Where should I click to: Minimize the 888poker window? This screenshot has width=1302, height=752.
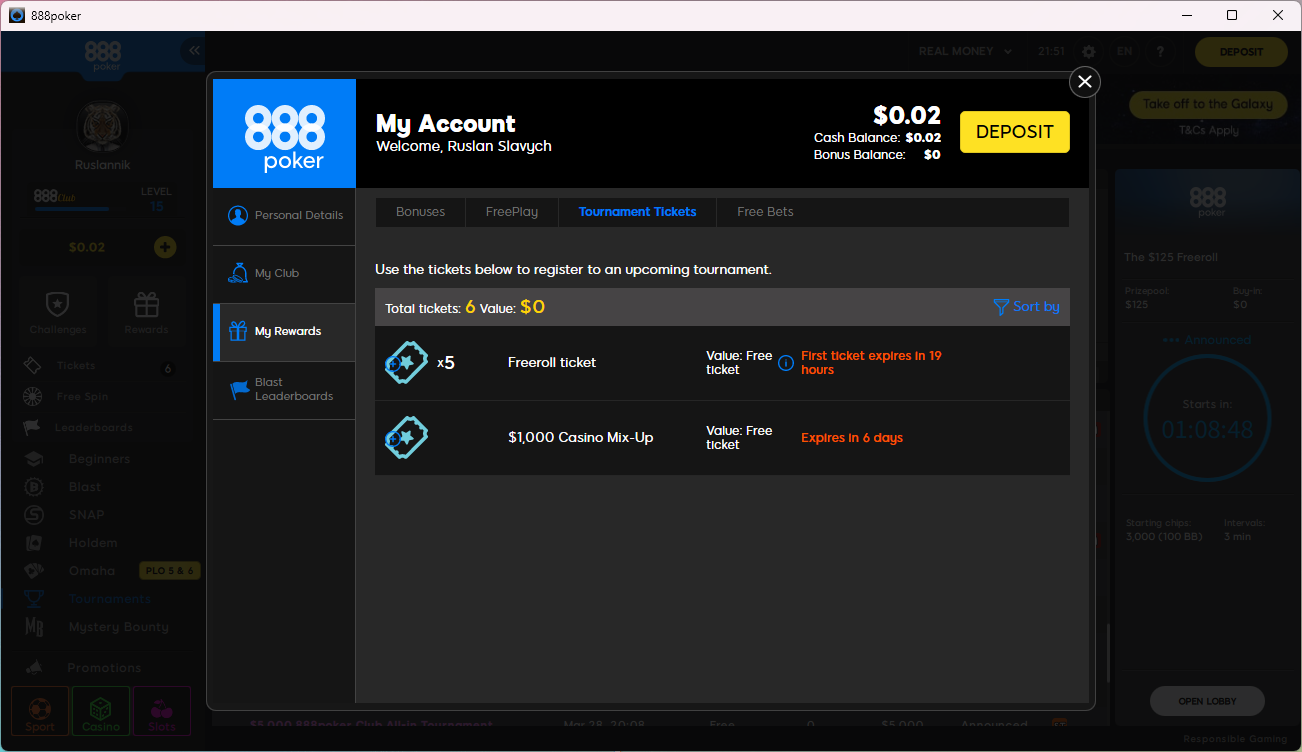[1187, 15]
